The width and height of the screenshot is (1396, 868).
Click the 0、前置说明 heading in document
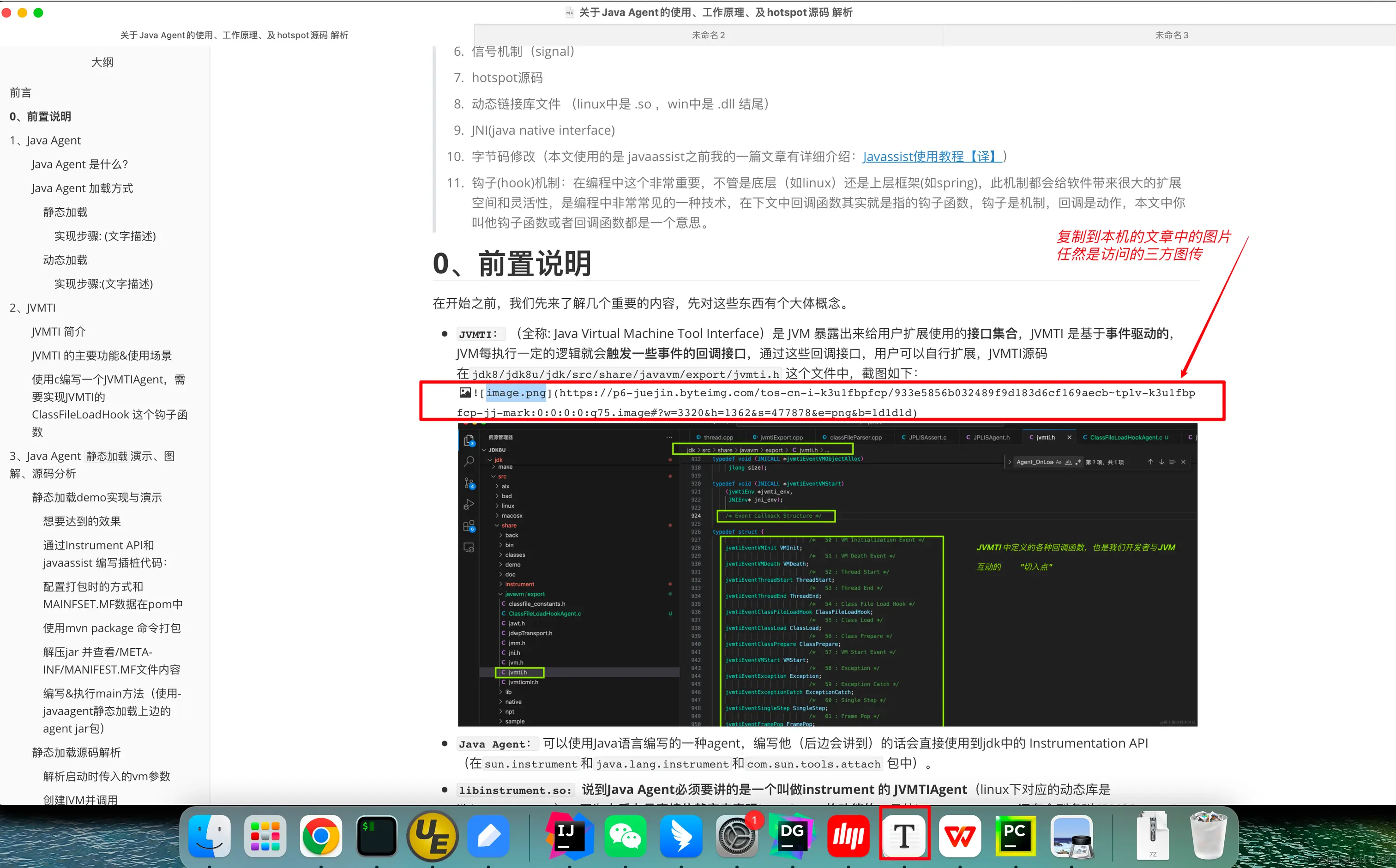[x=512, y=264]
